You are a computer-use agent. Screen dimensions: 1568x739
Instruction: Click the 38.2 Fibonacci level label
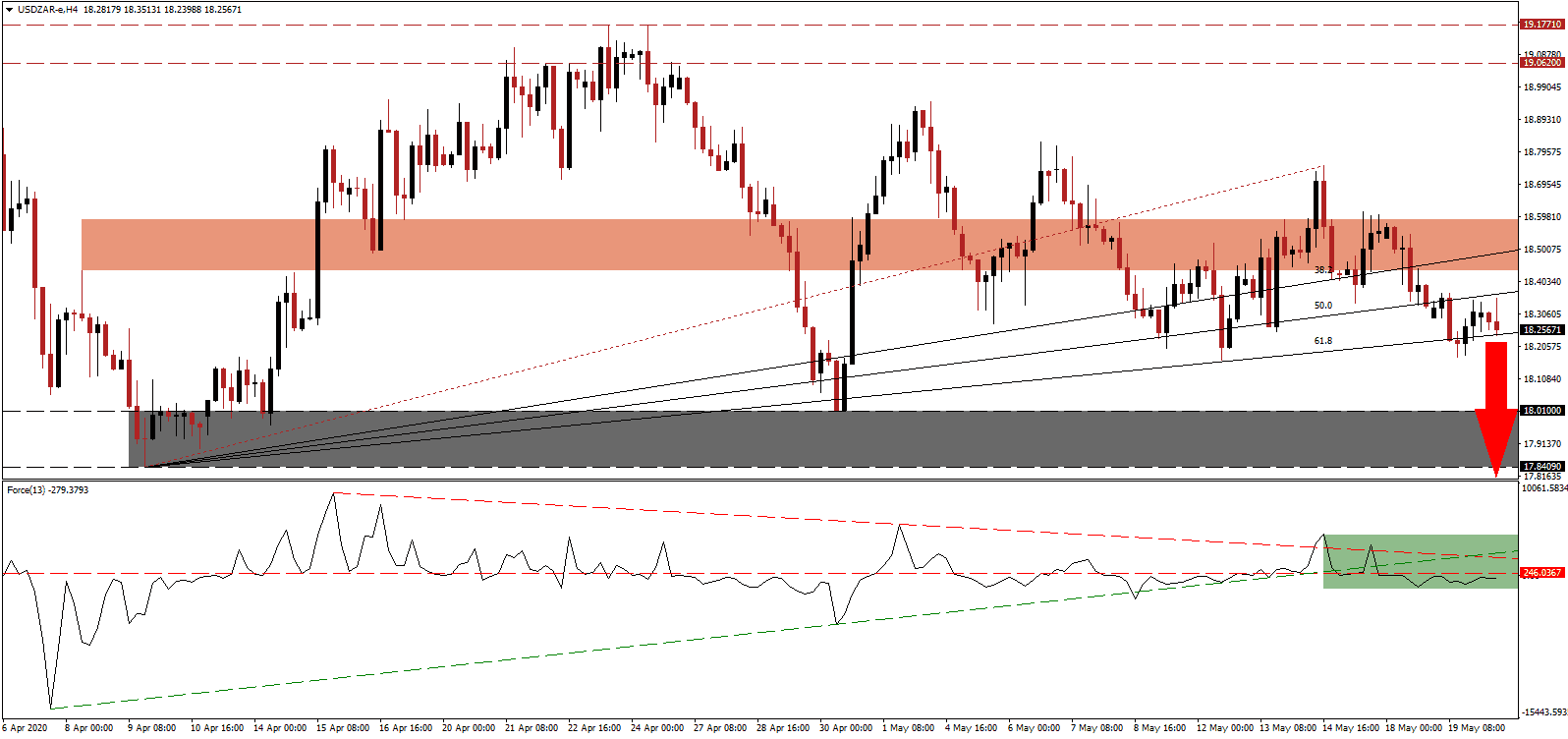[x=1323, y=270]
